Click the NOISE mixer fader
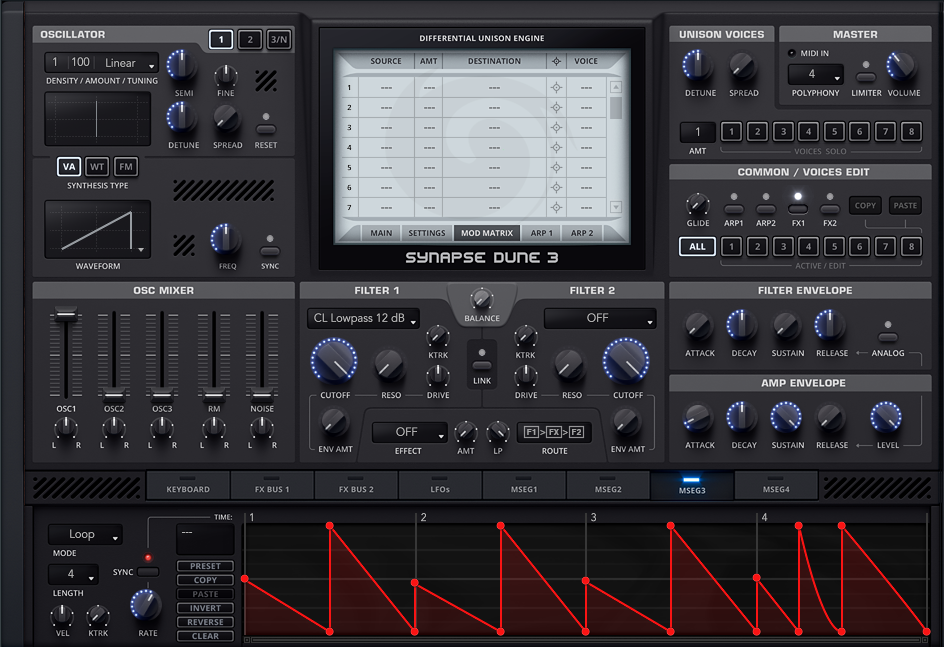This screenshot has width=944, height=647. (x=262, y=396)
